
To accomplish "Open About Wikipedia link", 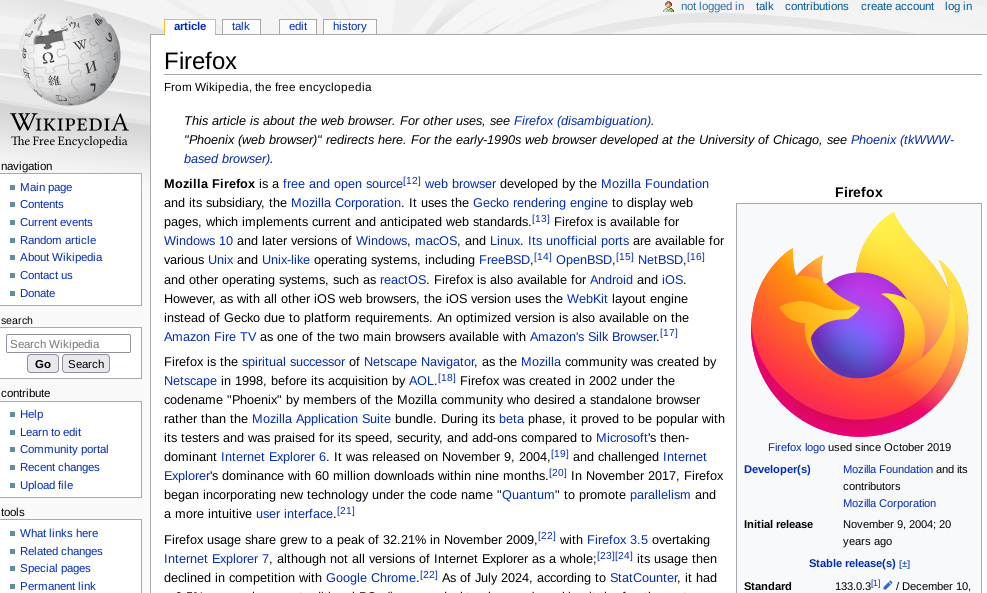I will (61, 257).
